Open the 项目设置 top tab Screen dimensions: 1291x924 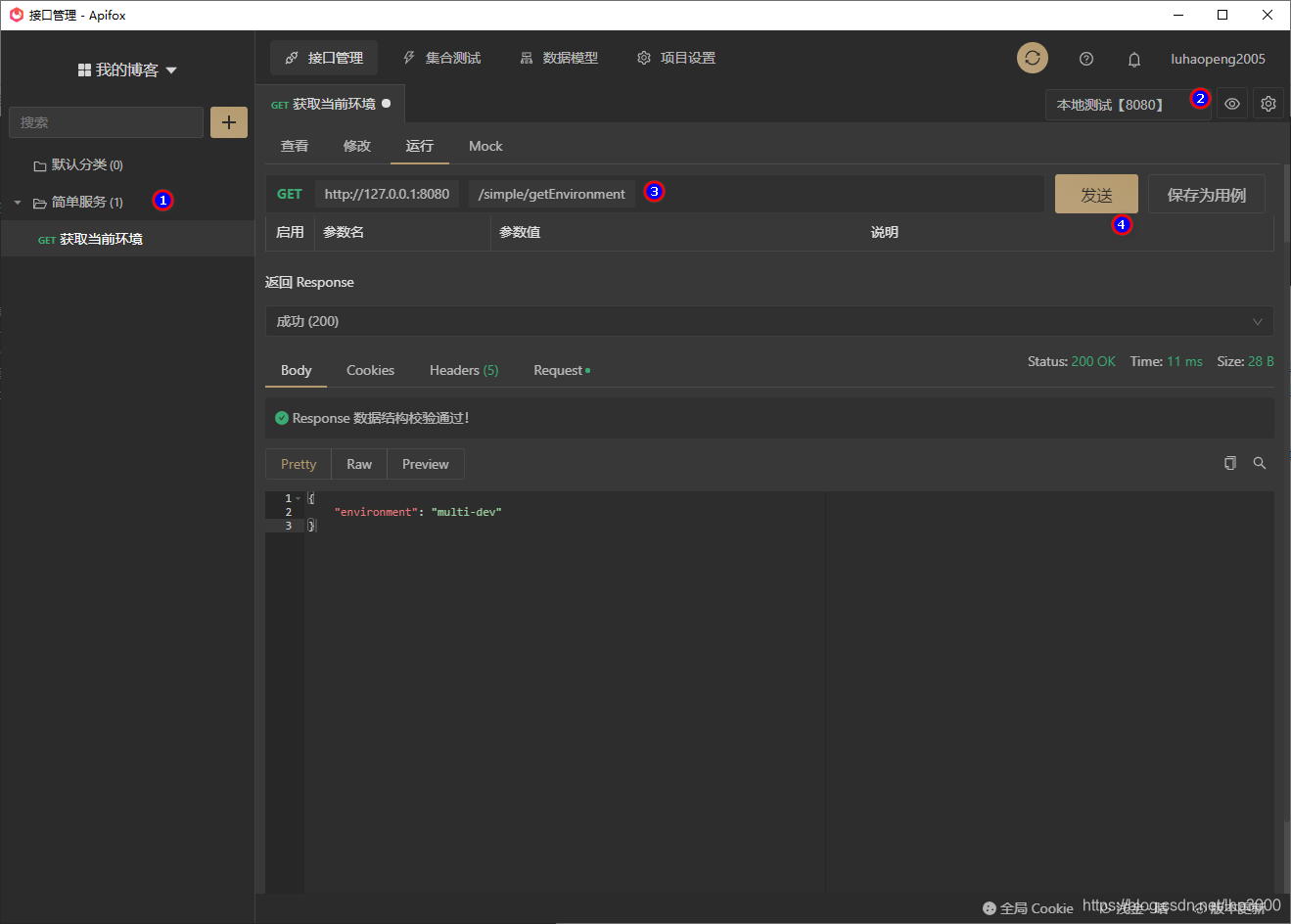tap(676, 58)
